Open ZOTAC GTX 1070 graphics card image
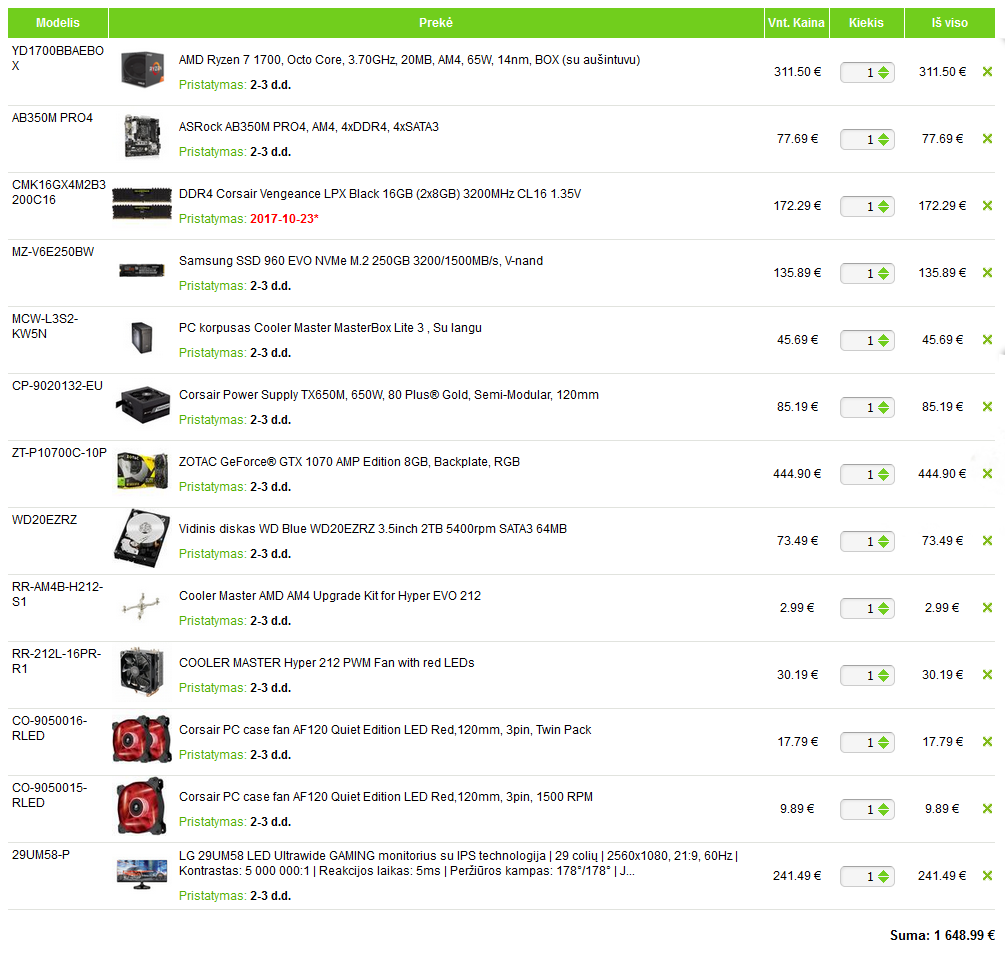 142,471
